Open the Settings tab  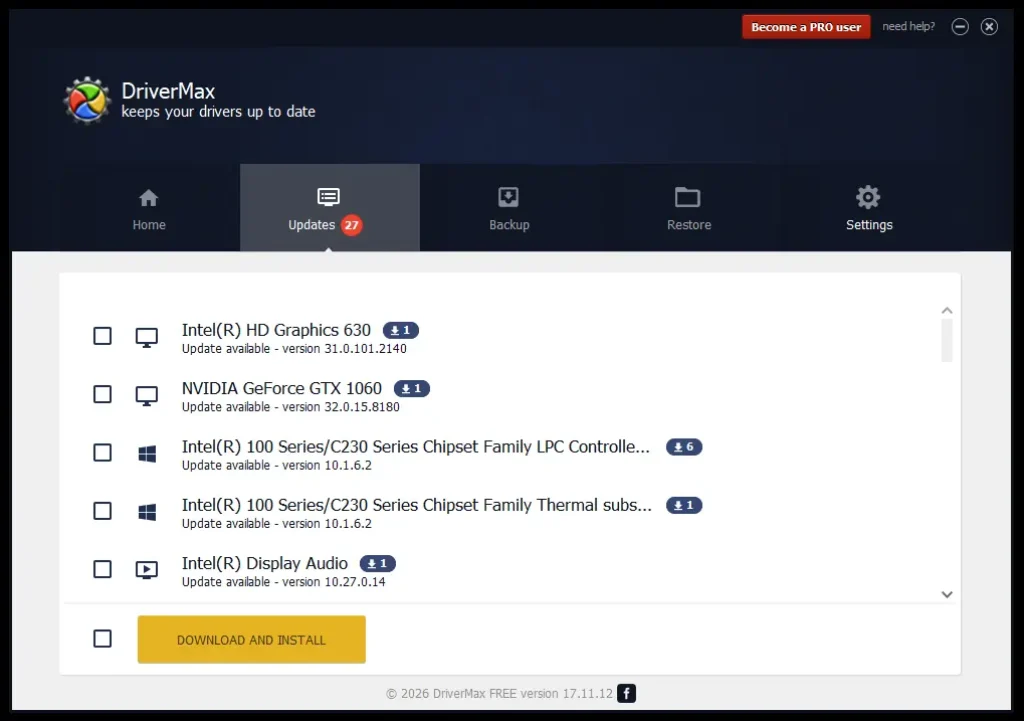[x=869, y=209]
